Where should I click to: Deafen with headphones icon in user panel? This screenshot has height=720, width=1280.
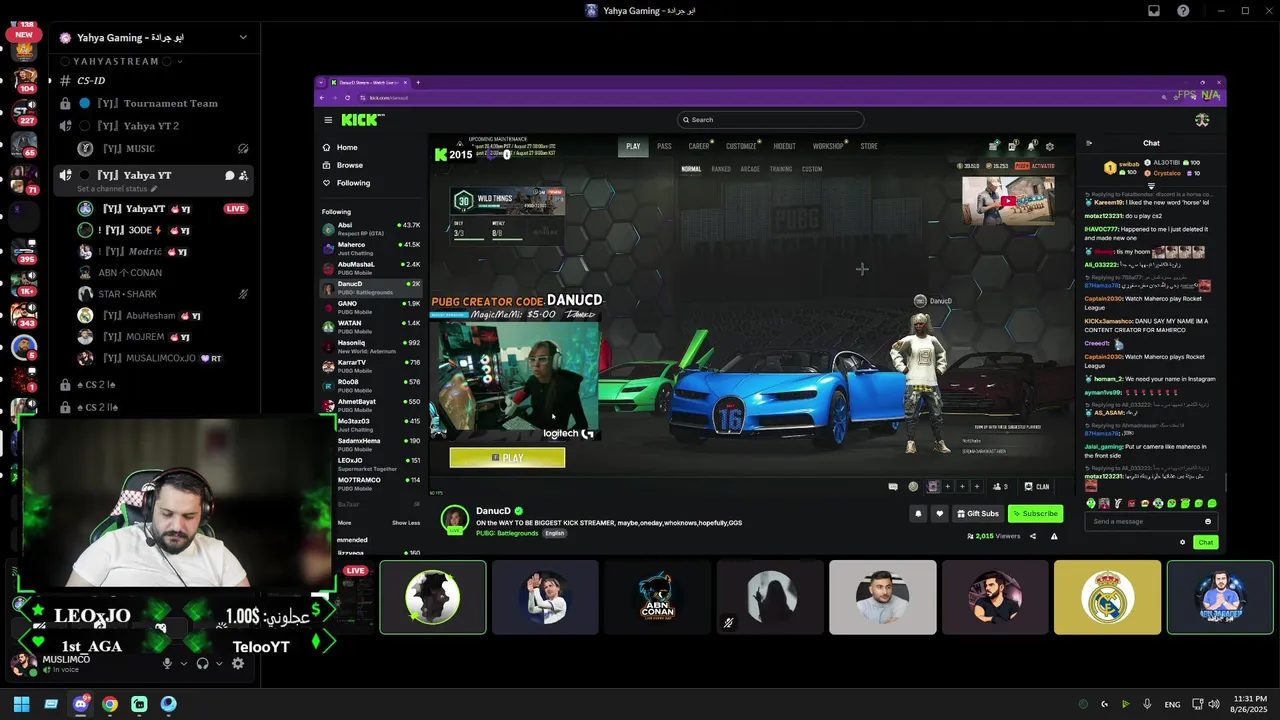tap(202, 663)
